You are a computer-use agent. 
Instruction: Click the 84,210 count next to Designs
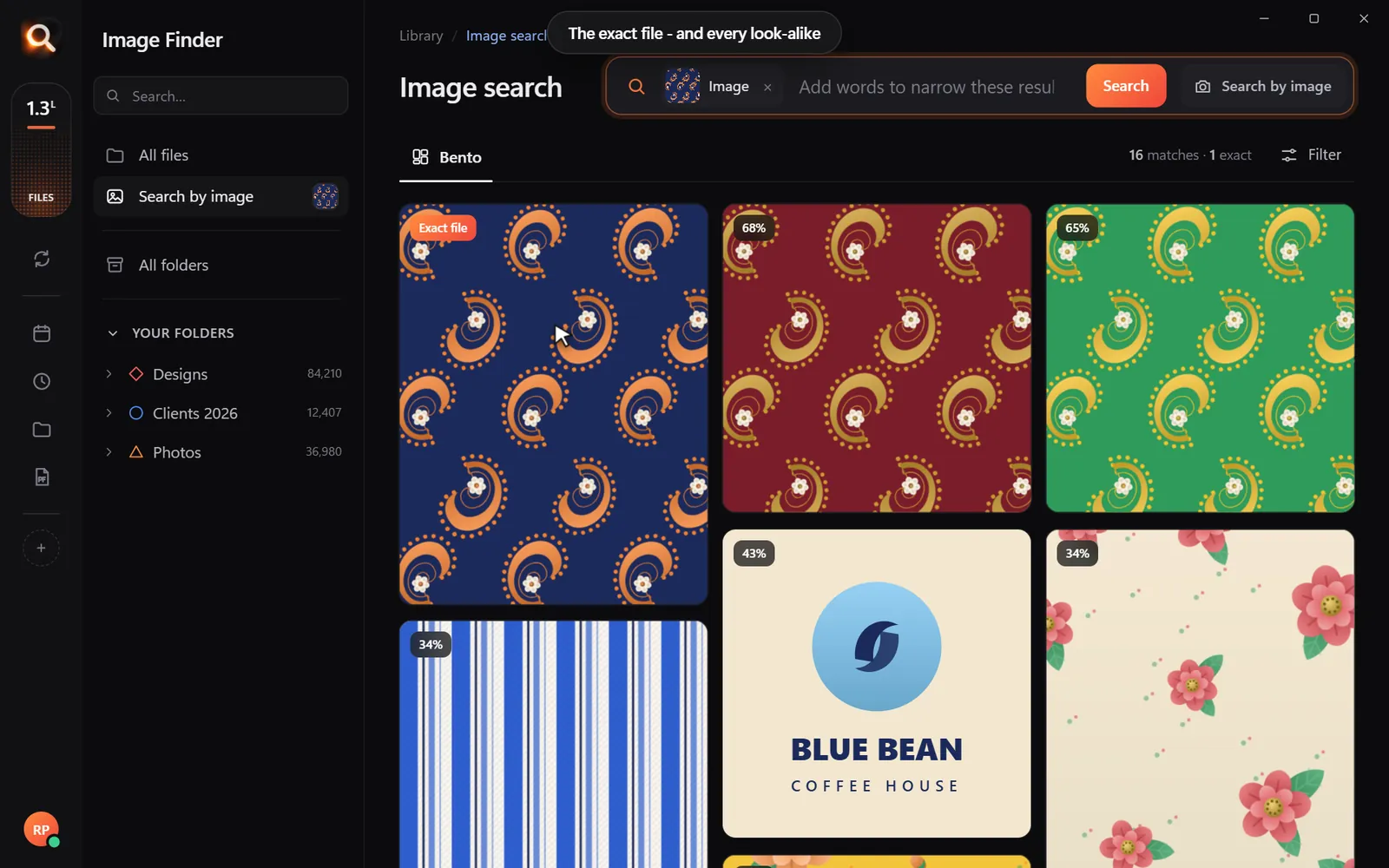(x=324, y=373)
